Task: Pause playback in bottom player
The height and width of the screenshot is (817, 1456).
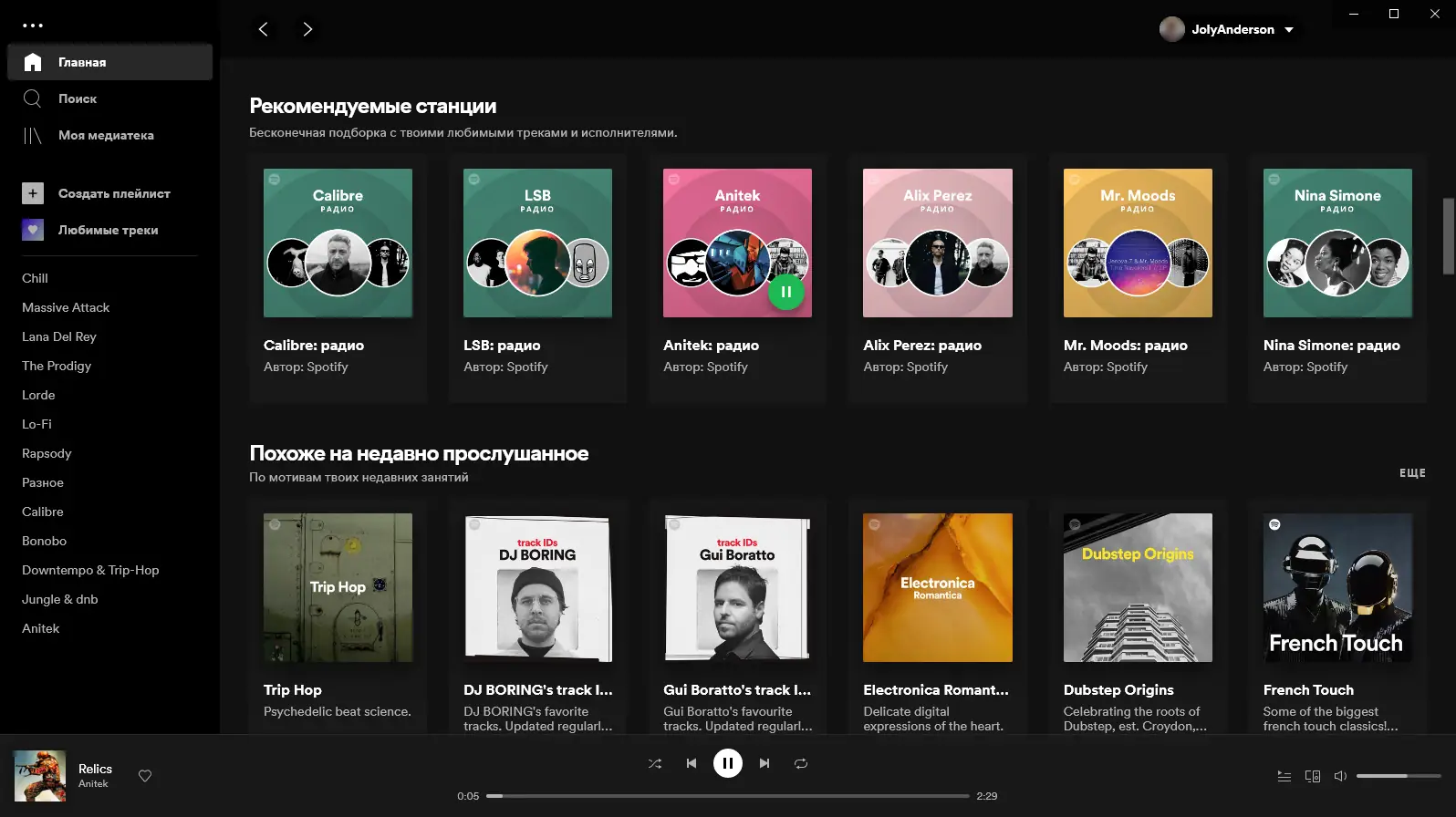Action: (728, 763)
